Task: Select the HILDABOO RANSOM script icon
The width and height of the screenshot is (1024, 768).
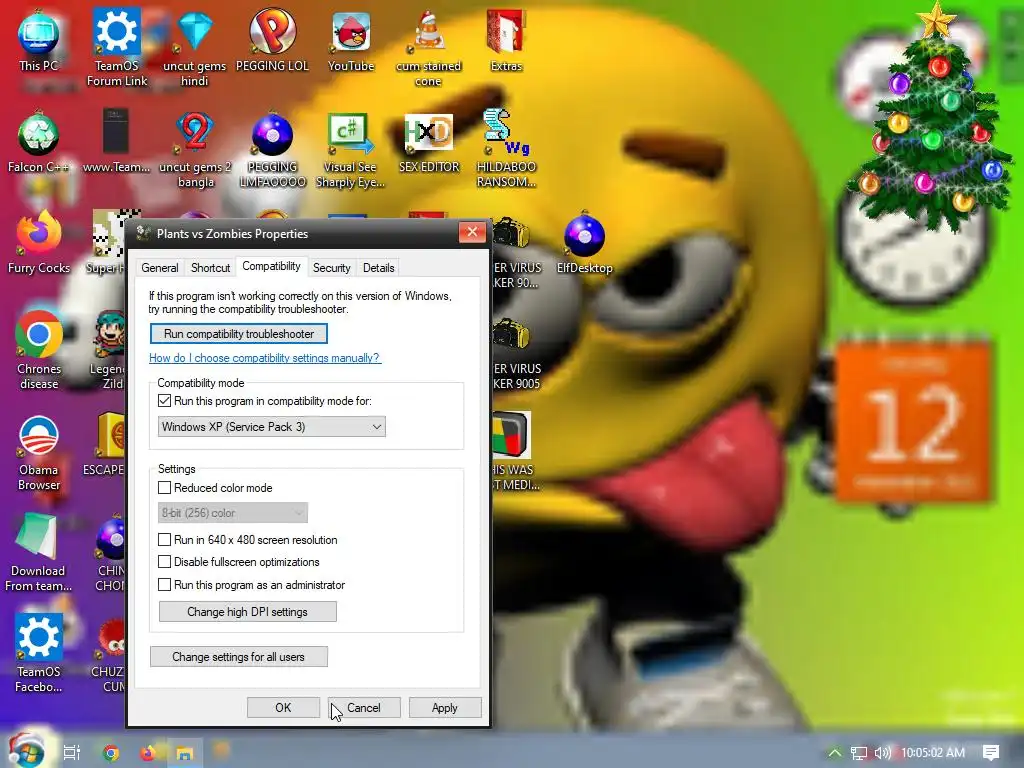Action: [x=506, y=148]
